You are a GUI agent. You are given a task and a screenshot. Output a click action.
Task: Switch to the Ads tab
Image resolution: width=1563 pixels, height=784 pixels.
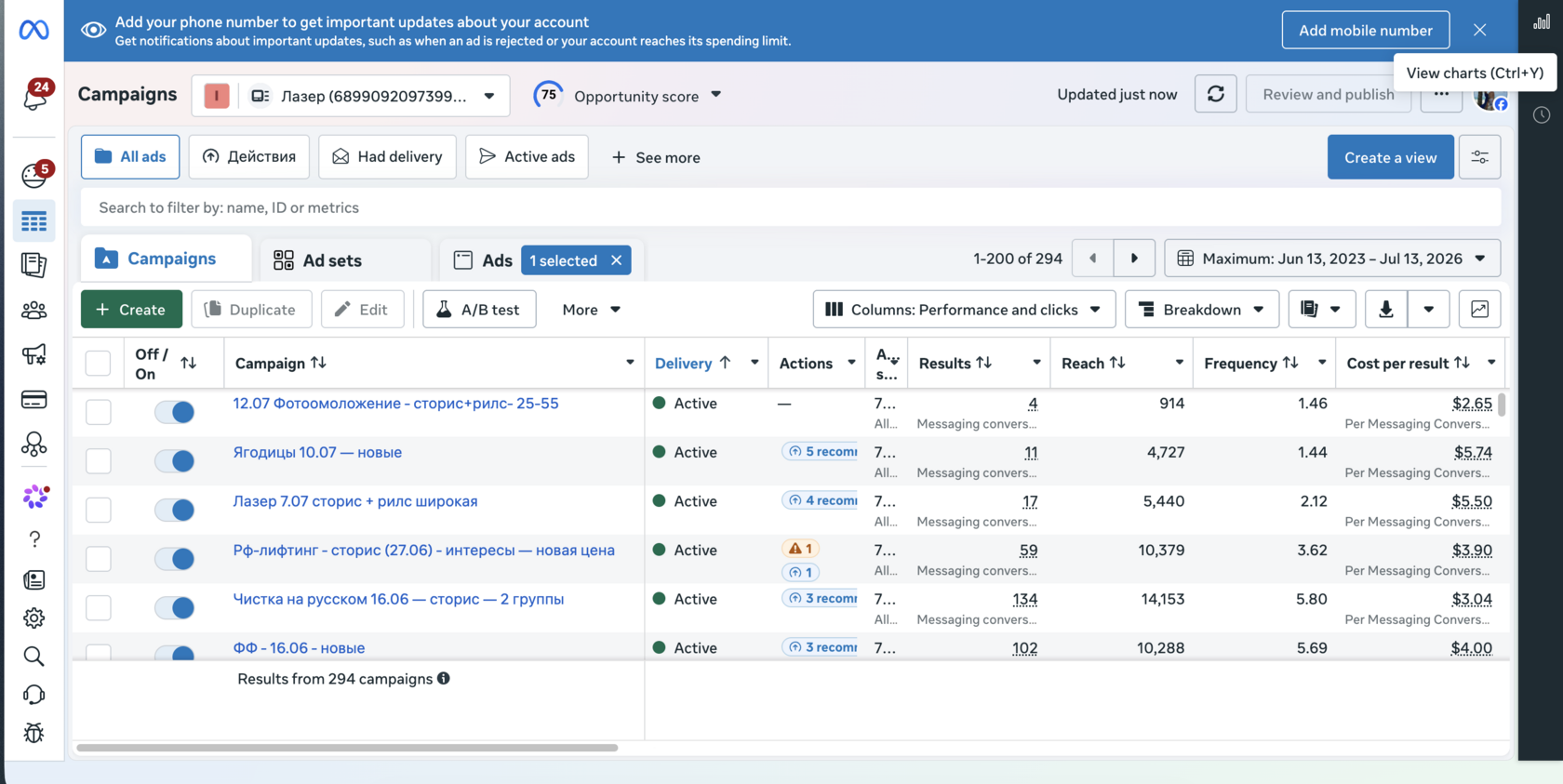point(483,260)
